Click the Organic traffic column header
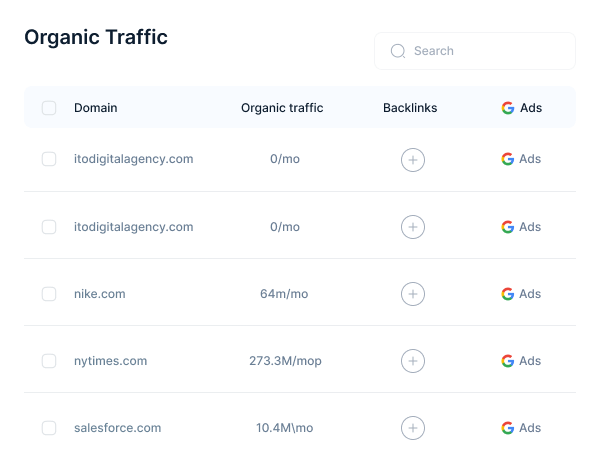 coord(282,108)
